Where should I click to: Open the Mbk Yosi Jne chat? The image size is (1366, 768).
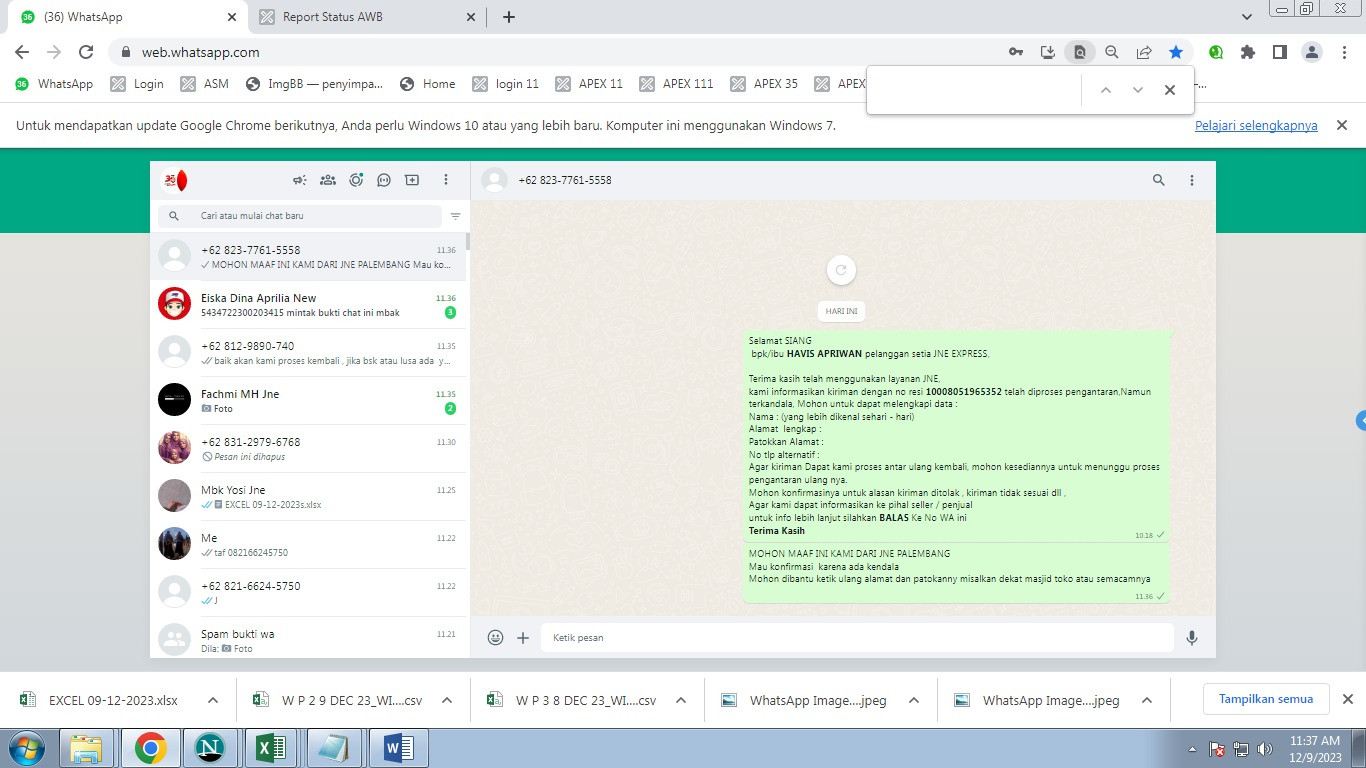click(308, 496)
